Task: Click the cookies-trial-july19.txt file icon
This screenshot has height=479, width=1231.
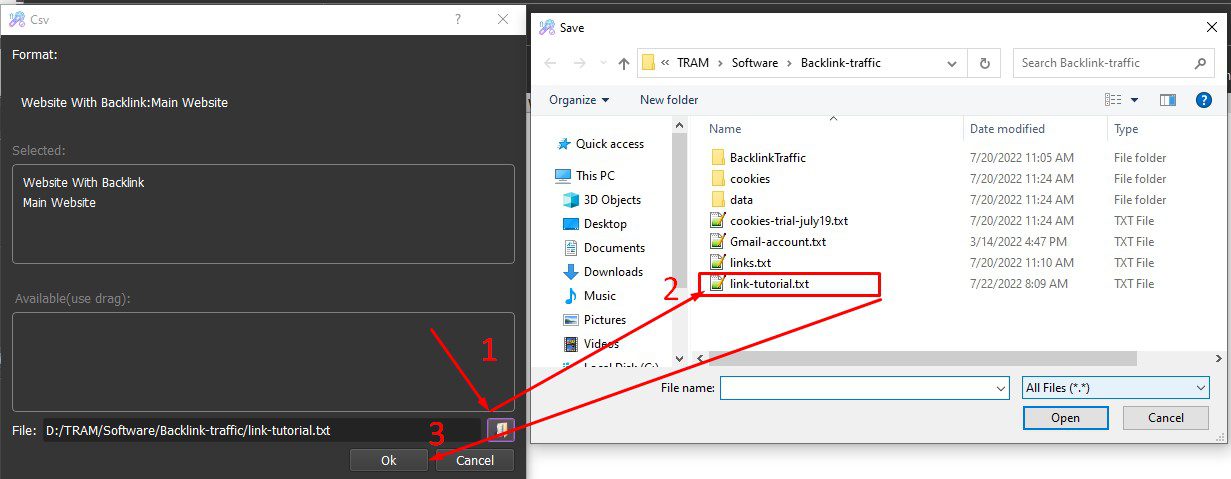Action: [x=717, y=221]
